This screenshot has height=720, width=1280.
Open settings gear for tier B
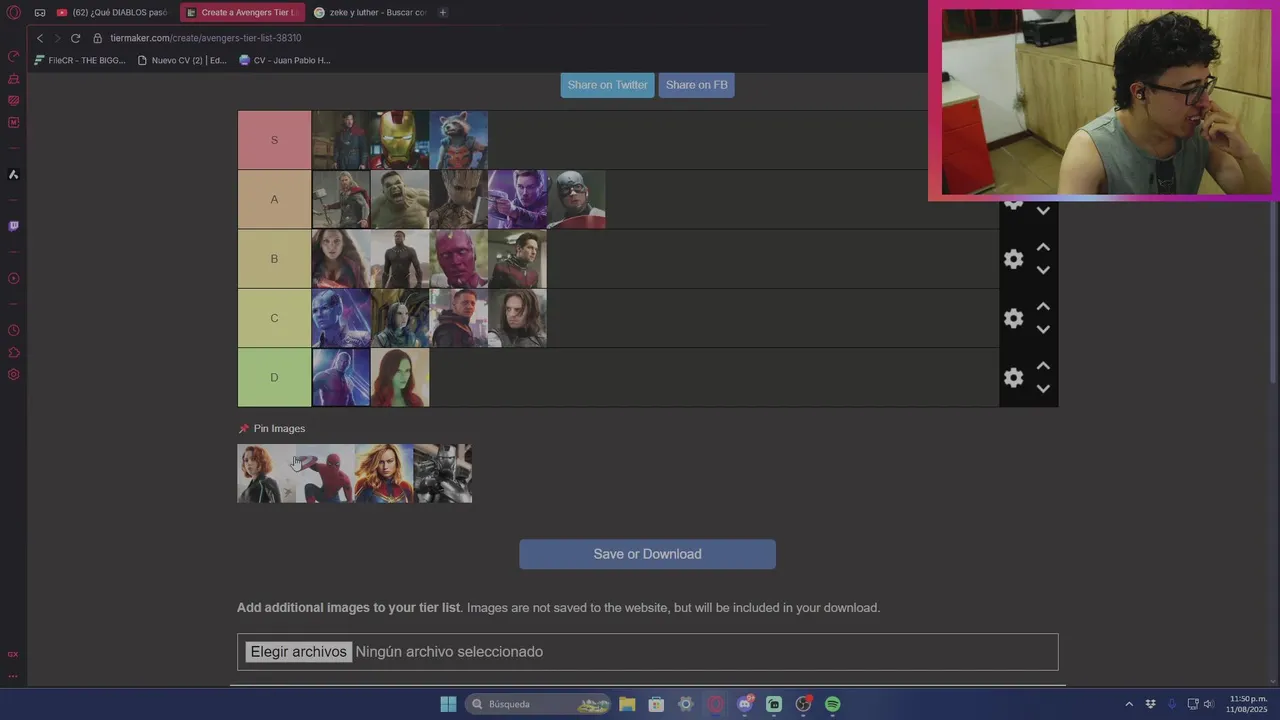(x=1013, y=259)
